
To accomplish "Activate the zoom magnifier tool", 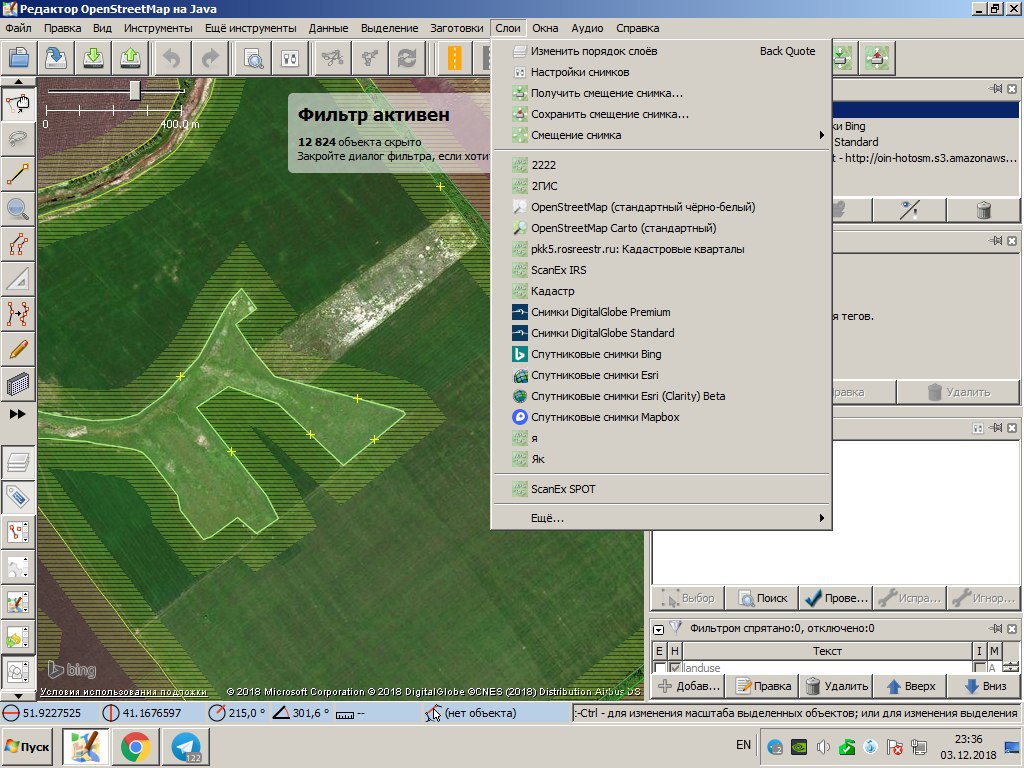I will click(x=18, y=209).
